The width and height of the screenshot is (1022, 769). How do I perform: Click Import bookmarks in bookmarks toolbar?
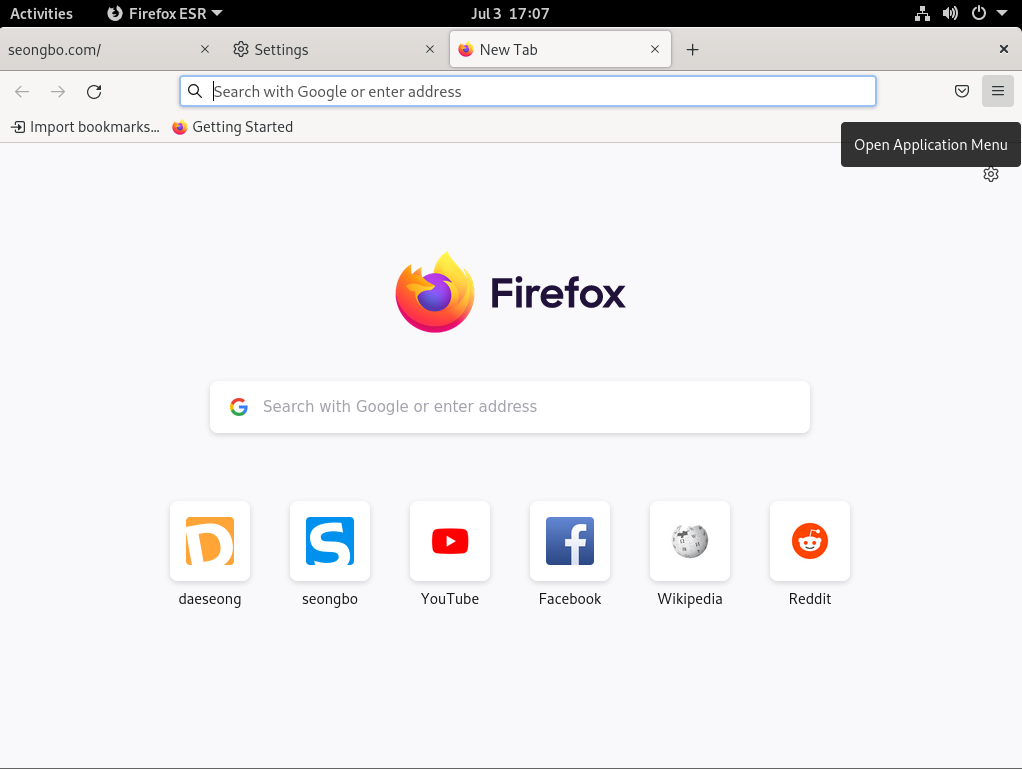(x=85, y=127)
